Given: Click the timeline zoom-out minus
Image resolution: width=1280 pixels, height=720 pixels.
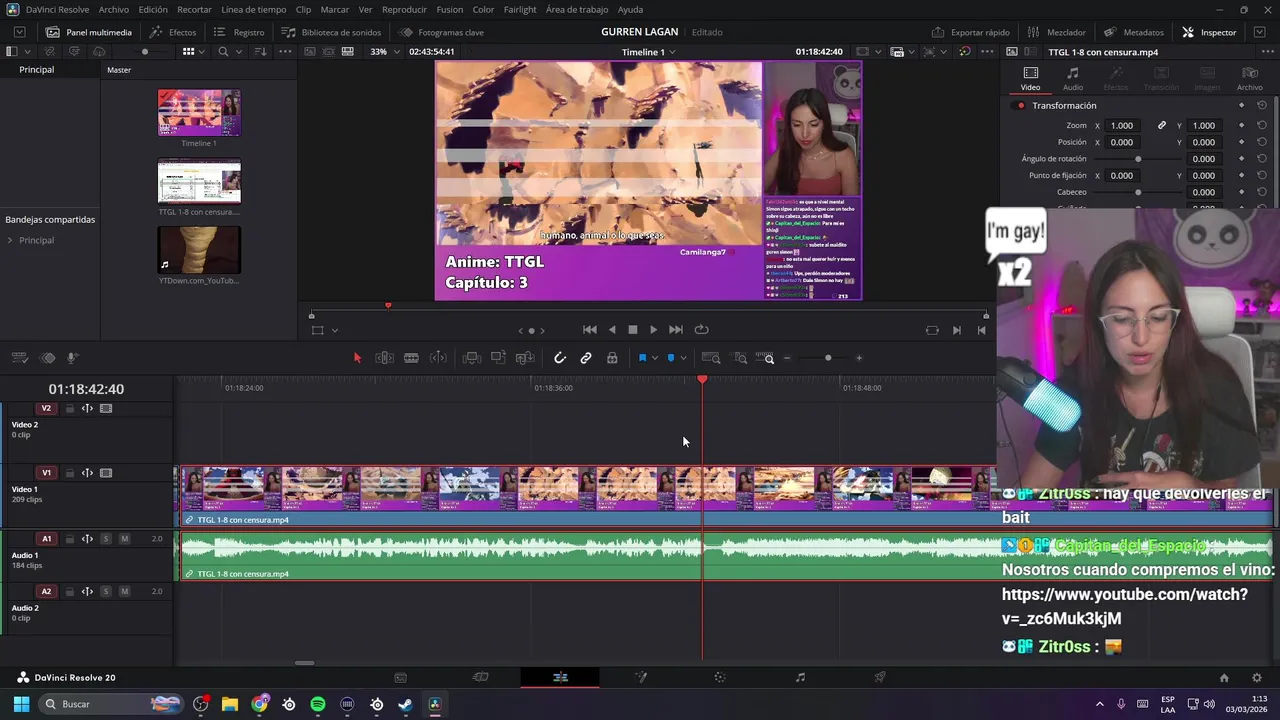Looking at the screenshot, I should click(x=787, y=358).
